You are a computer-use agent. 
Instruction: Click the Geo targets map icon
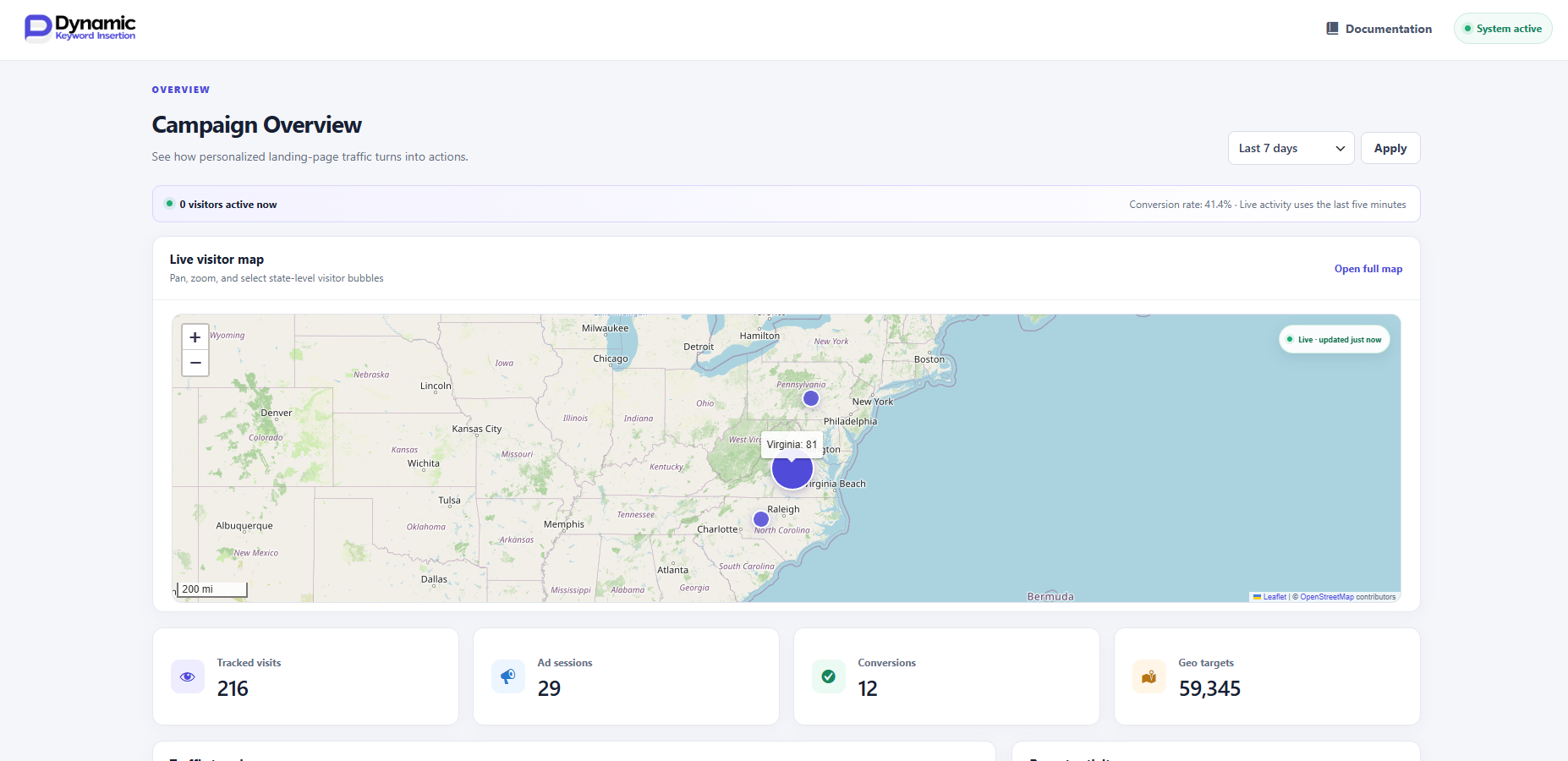(x=1149, y=676)
